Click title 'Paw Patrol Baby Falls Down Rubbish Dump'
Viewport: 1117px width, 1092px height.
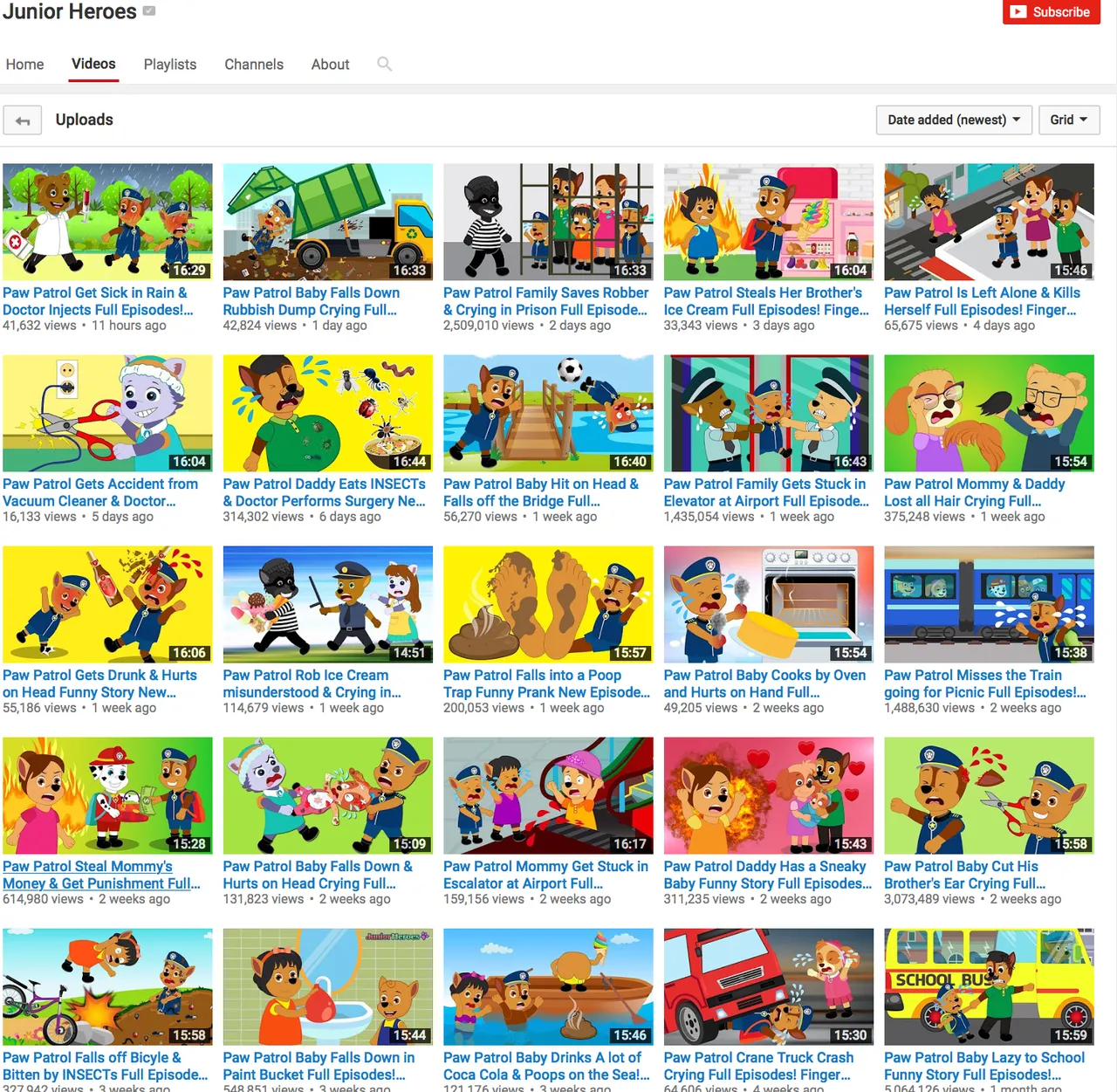tap(311, 301)
